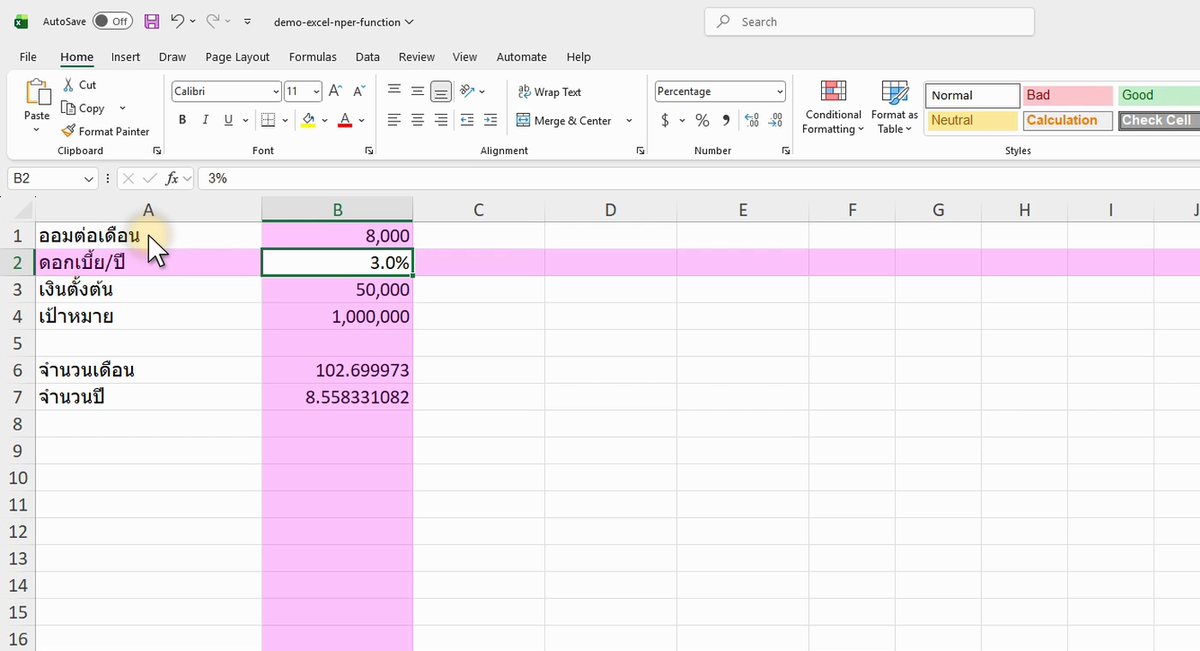Apply the Bad cell style

pyautogui.click(x=1067, y=95)
